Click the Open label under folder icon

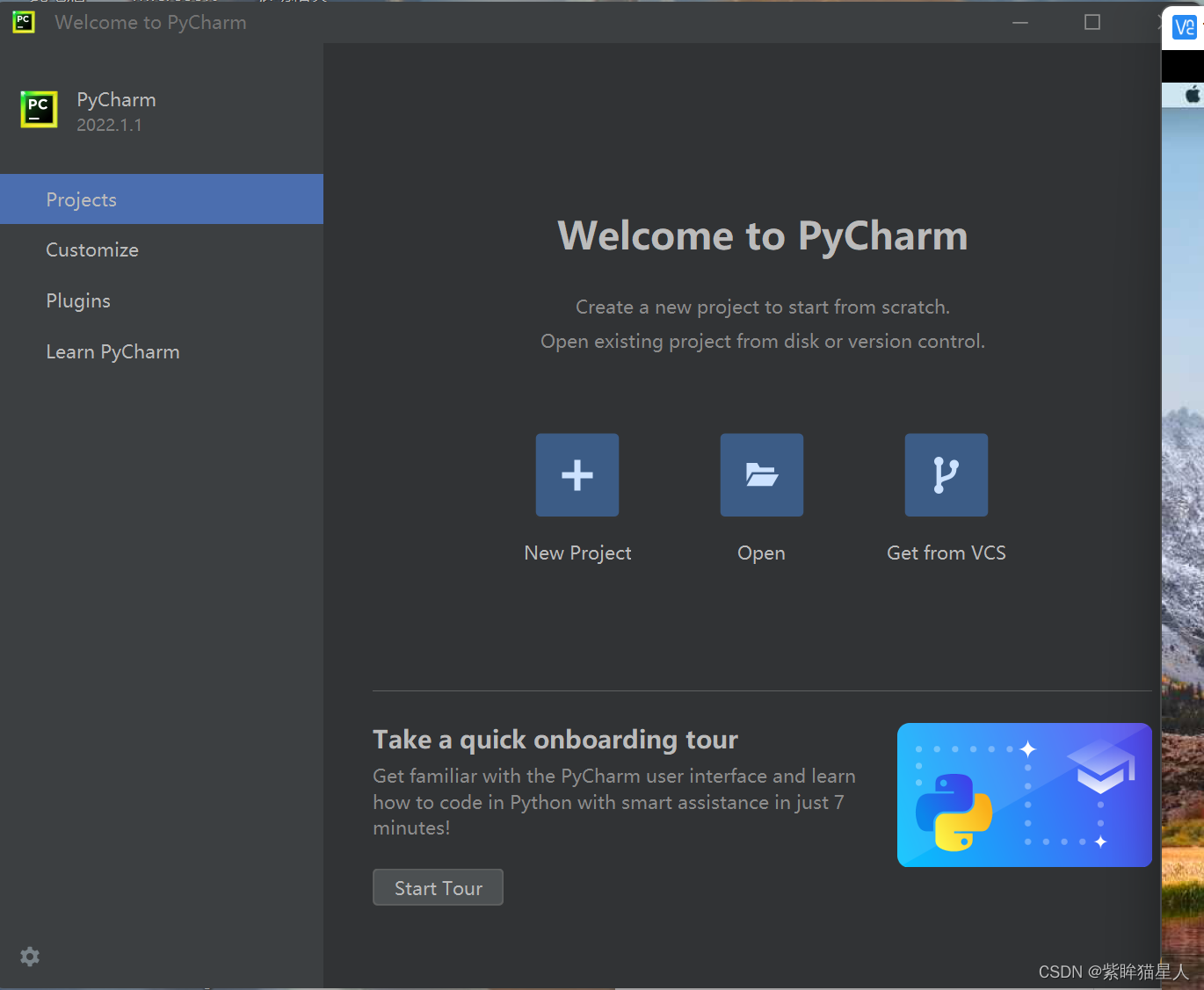[761, 553]
